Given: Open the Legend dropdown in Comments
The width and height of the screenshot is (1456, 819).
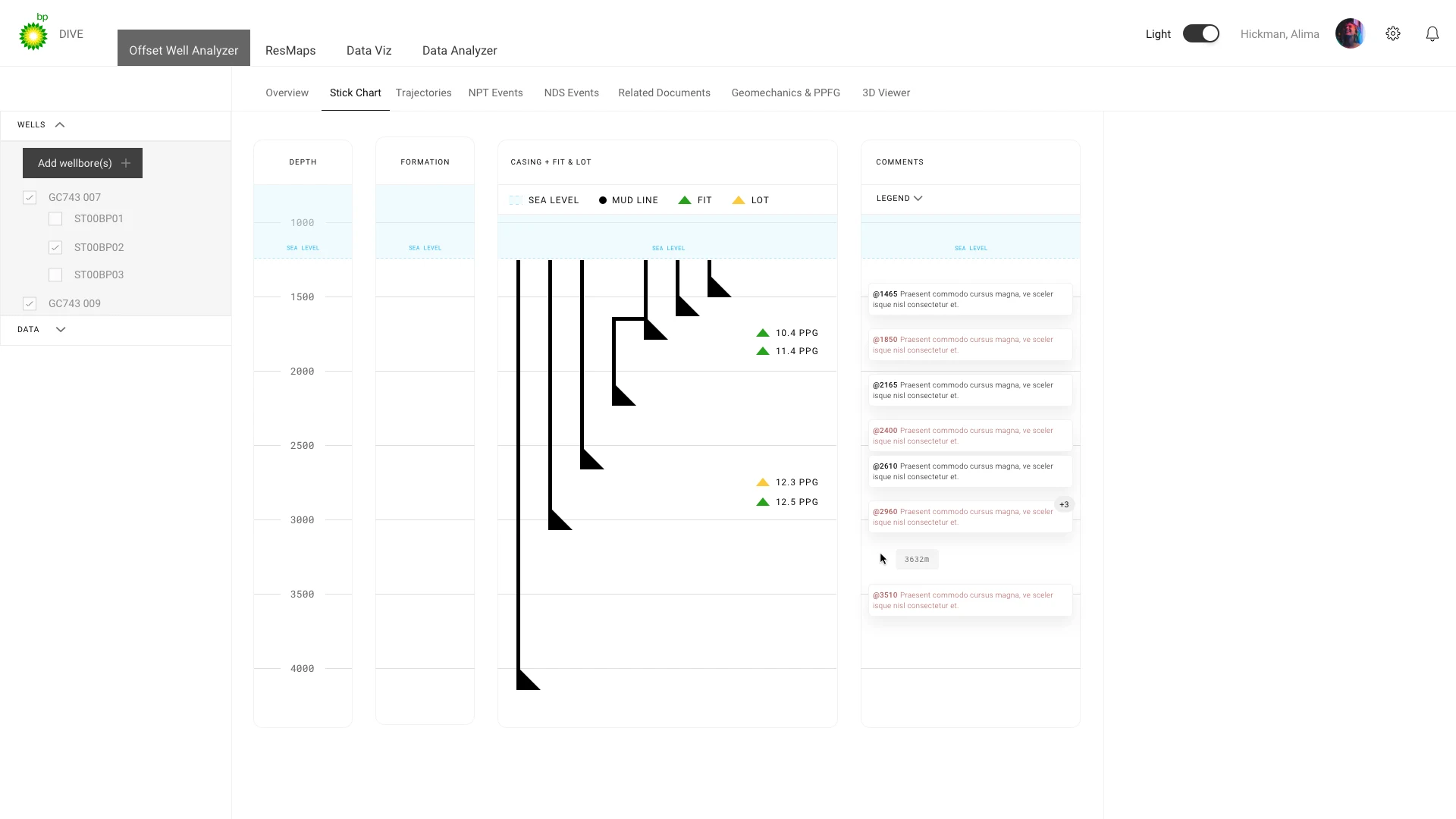Looking at the screenshot, I should [x=899, y=198].
